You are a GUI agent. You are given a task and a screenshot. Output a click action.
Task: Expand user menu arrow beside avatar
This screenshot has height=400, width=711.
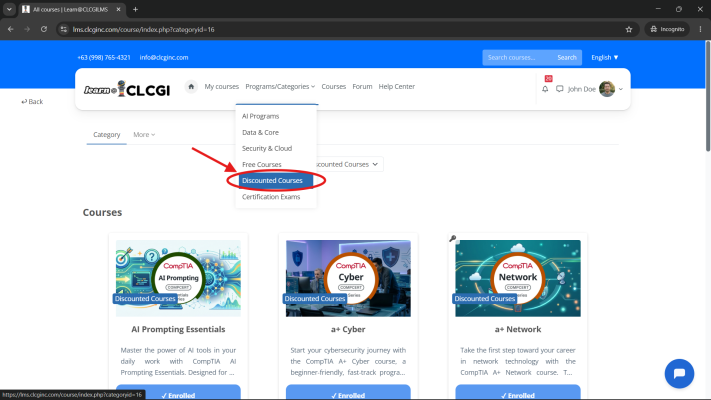pos(620,89)
